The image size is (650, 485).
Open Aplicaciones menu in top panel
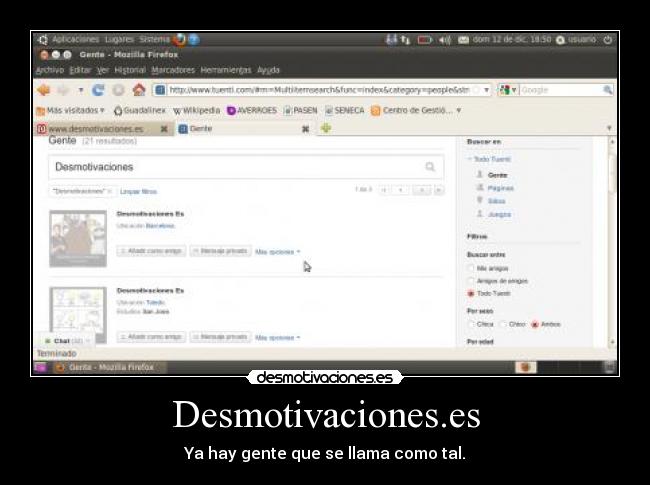click(x=75, y=39)
